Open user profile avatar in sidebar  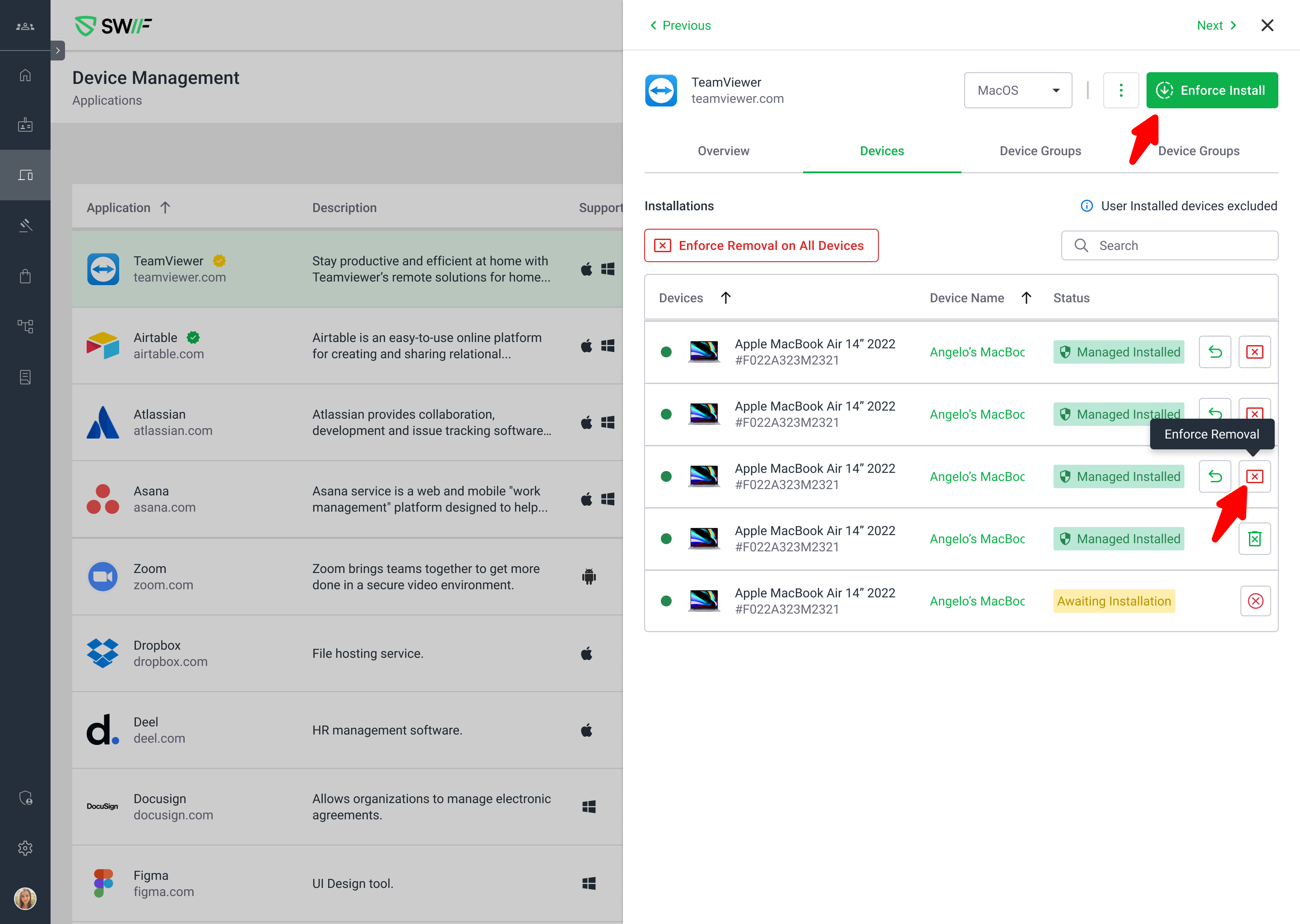pos(25,898)
